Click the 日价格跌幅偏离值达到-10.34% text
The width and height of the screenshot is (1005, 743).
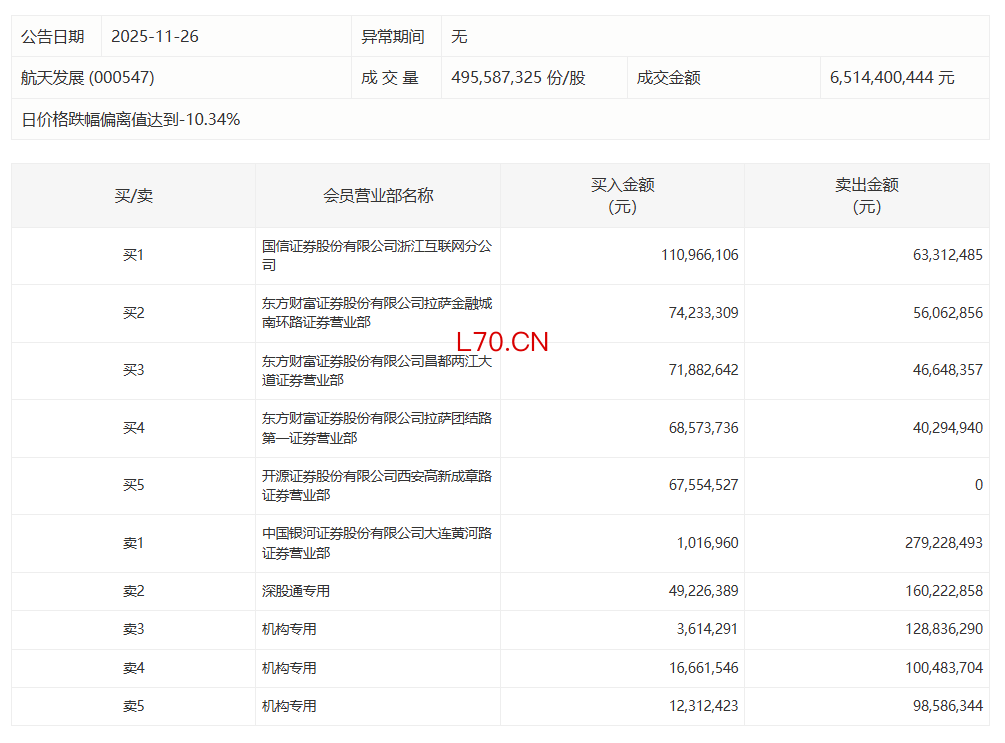tap(131, 120)
